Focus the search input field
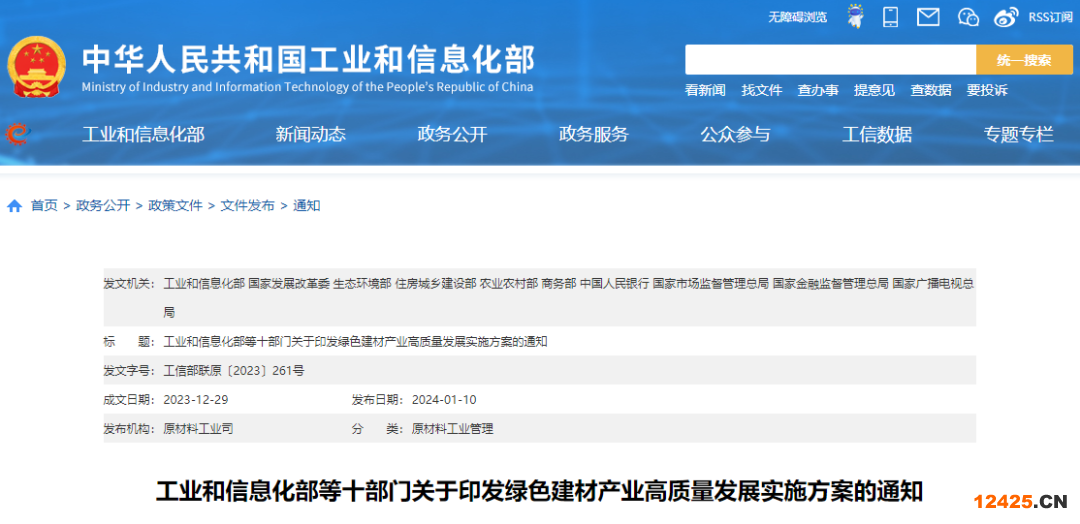The width and height of the screenshot is (1080, 524). pyautogui.click(x=830, y=60)
